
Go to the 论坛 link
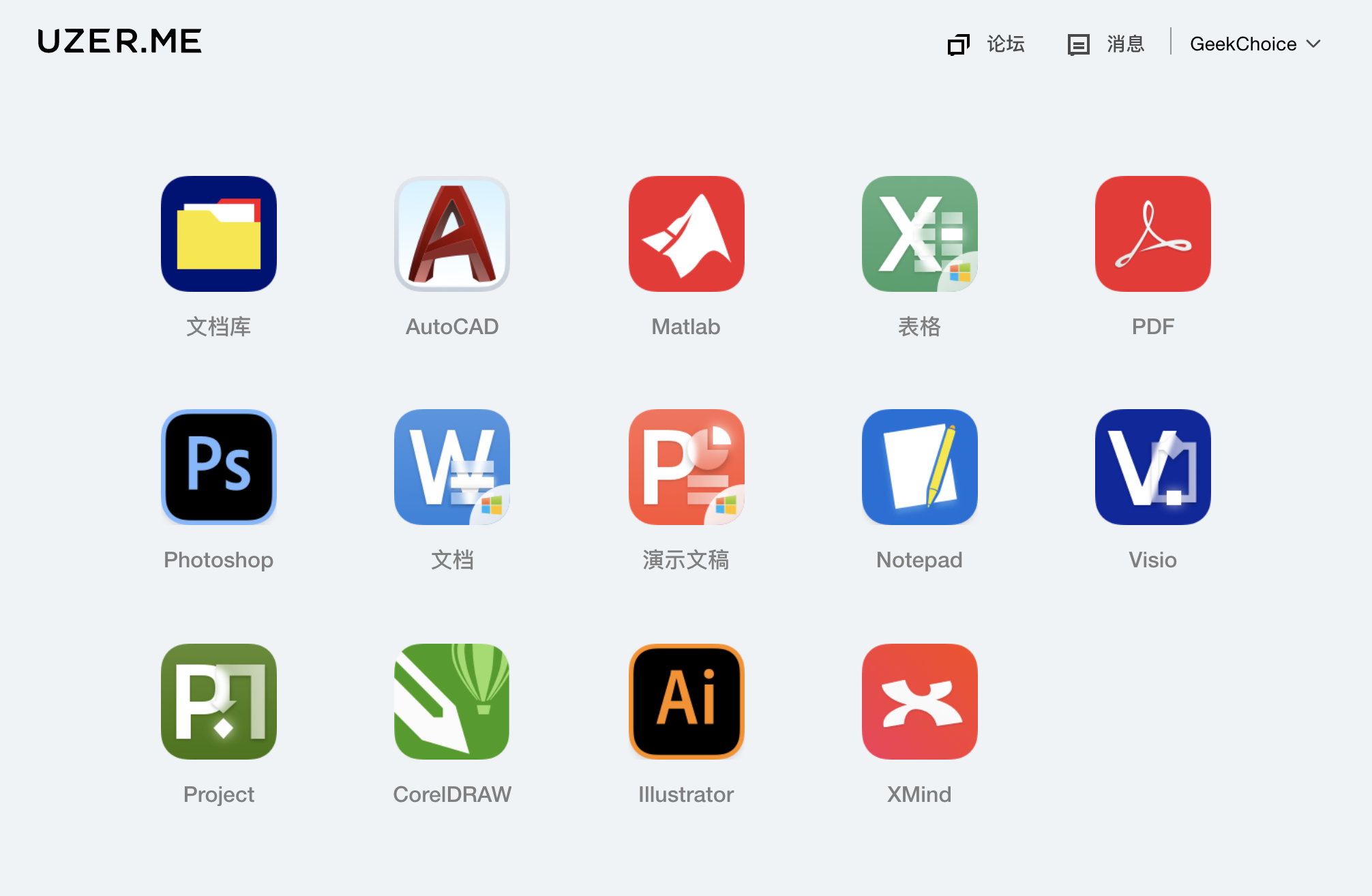pos(1005,44)
